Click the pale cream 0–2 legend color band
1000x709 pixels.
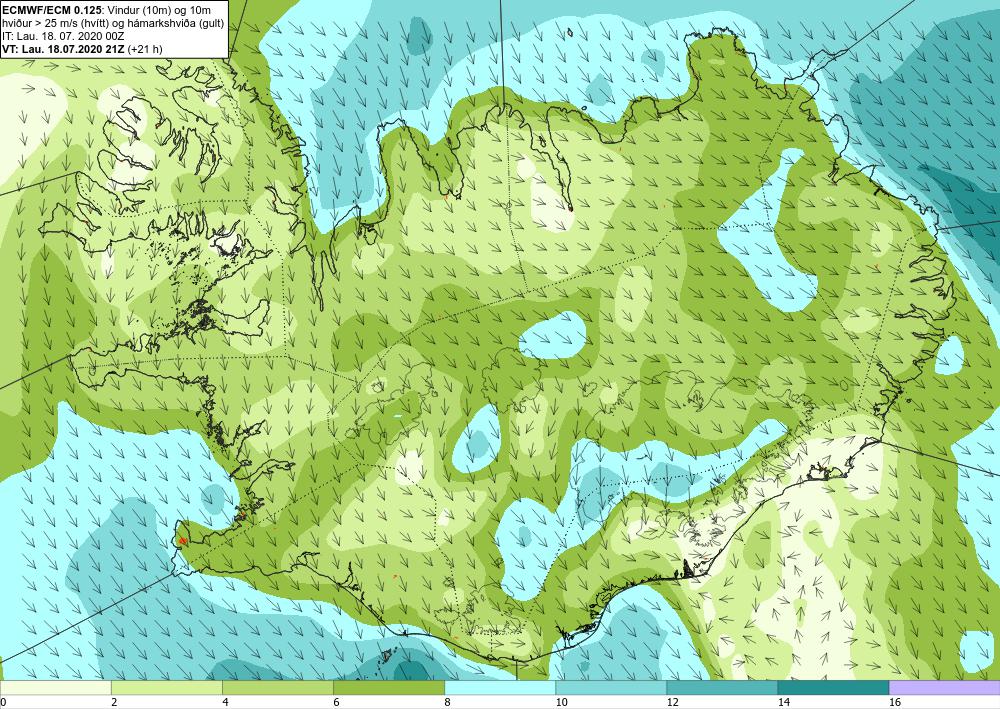55,687
